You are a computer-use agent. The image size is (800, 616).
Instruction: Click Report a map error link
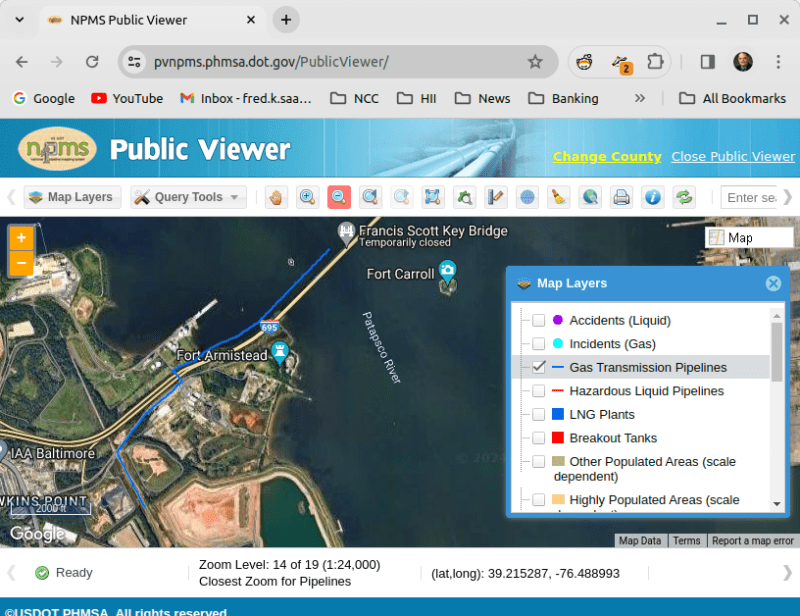[753, 540]
